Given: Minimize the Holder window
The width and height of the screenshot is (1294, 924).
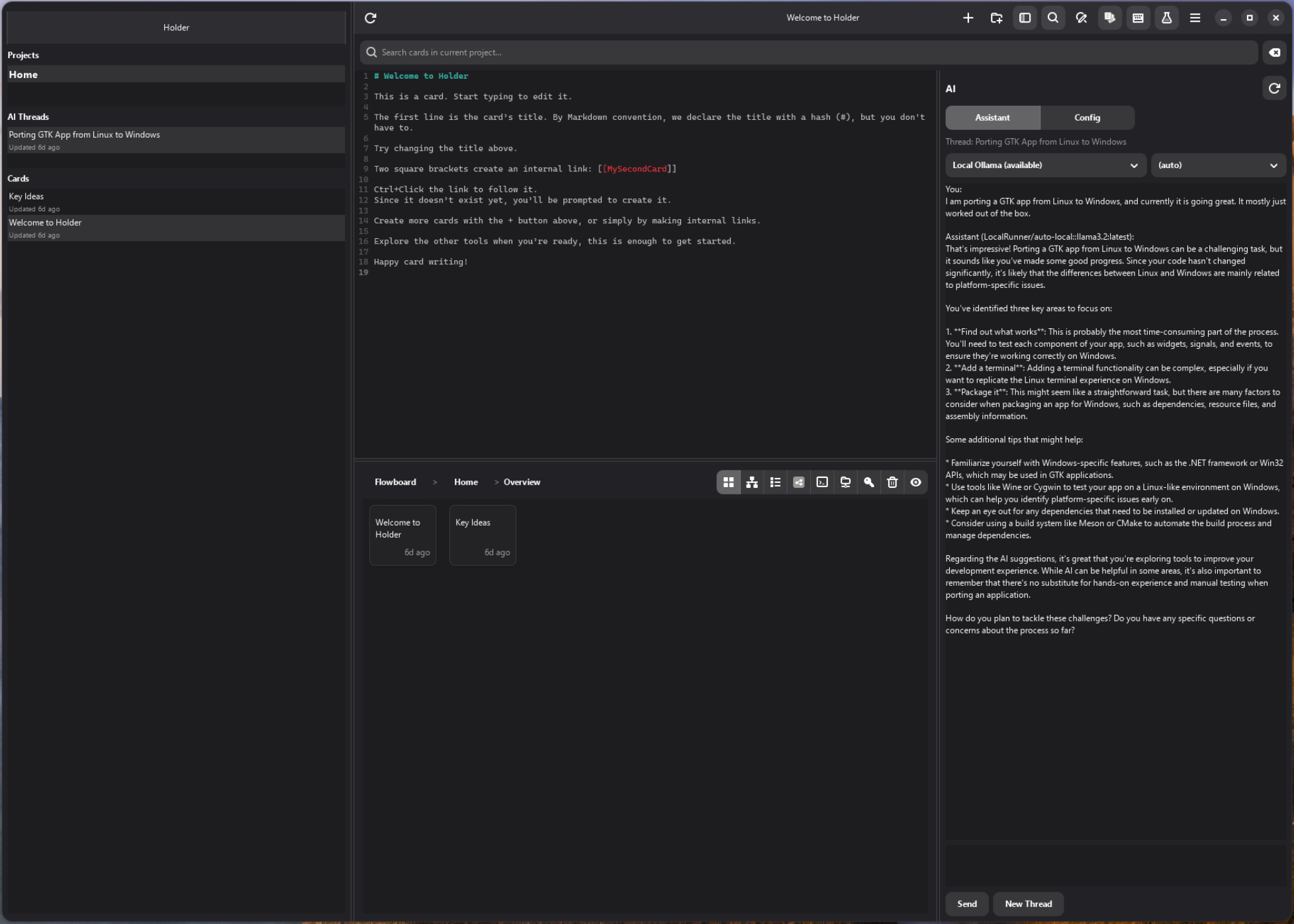Looking at the screenshot, I should tap(1223, 18).
